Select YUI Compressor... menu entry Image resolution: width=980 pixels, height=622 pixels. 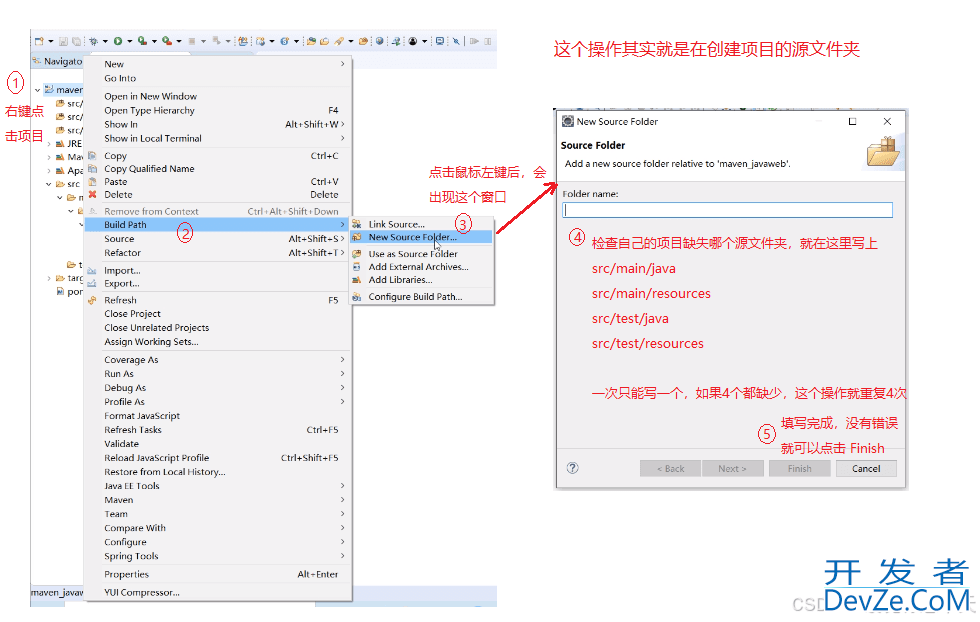click(x=218, y=592)
